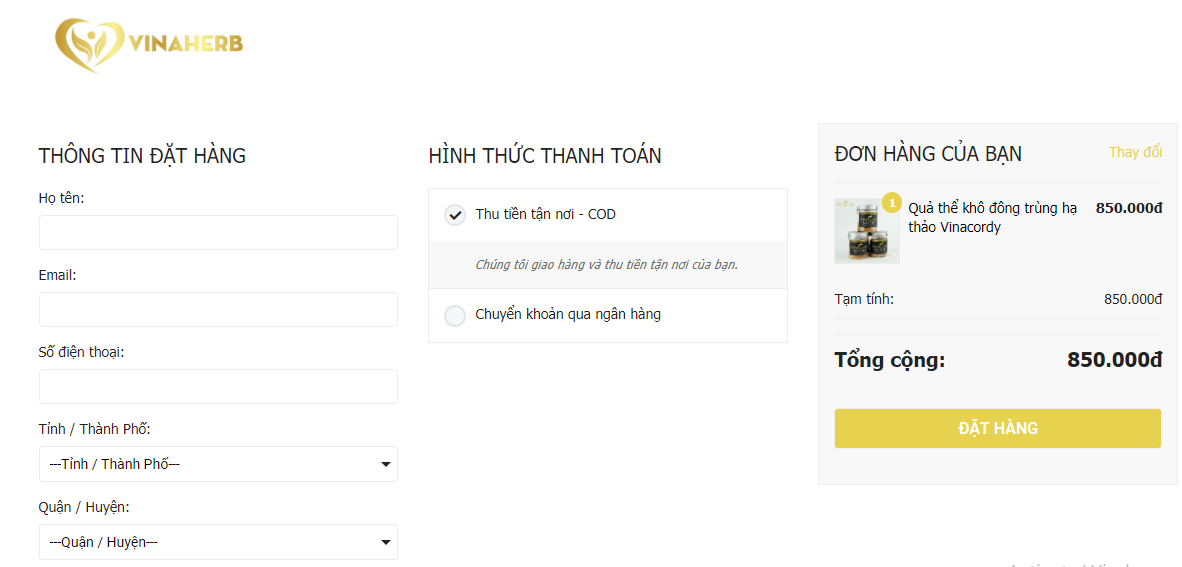This screenshot has height=567, width=1182.
Task: Open the Vinacordy product thumbnail image
Action: (866, 232)
